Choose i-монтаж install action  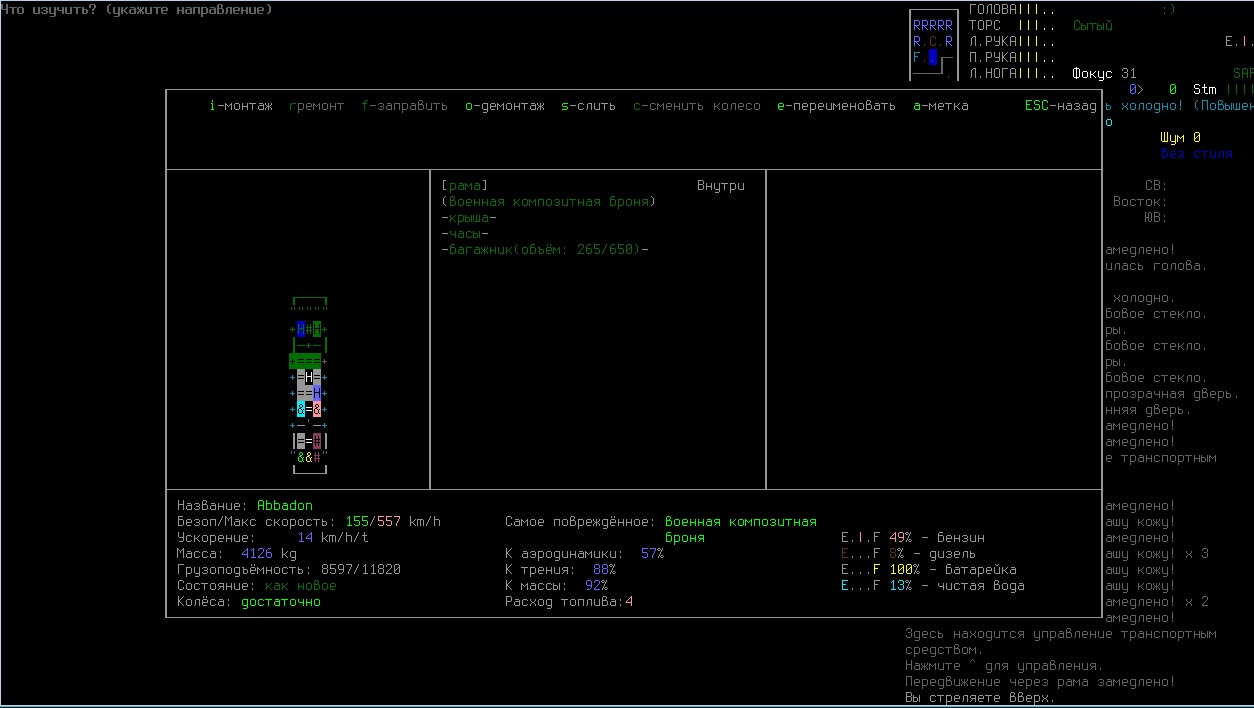[241, 106]
